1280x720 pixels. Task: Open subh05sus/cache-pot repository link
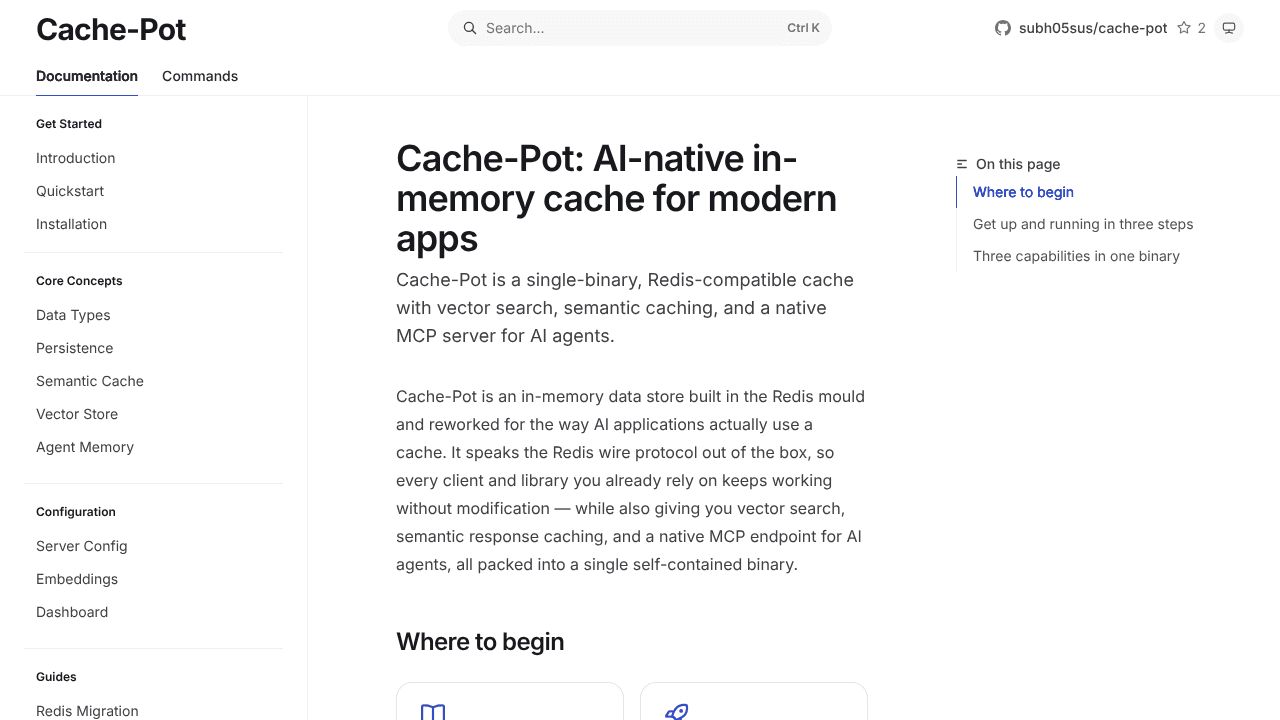1093,28
